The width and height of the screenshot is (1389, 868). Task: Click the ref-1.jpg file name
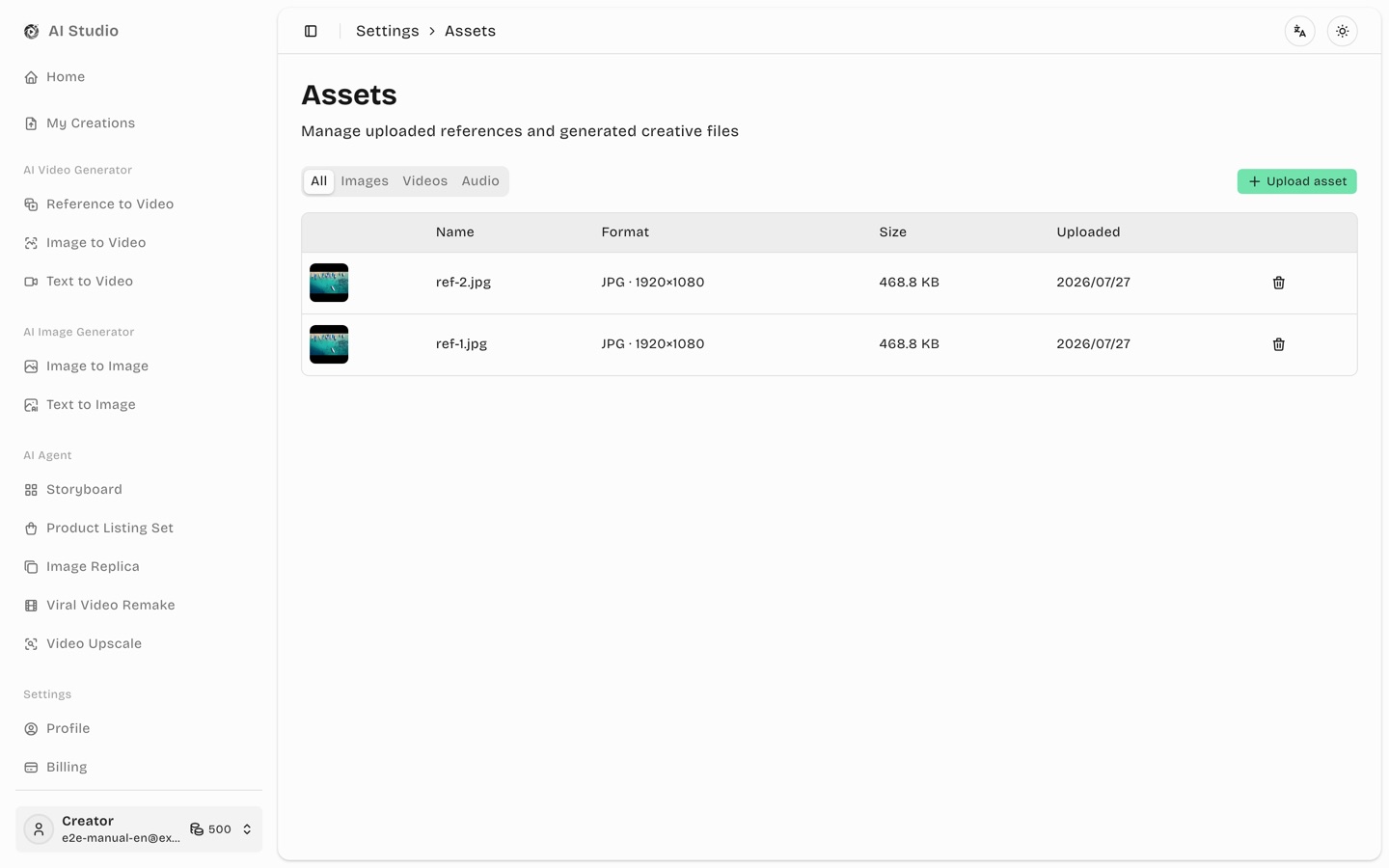tap(461, 344)
